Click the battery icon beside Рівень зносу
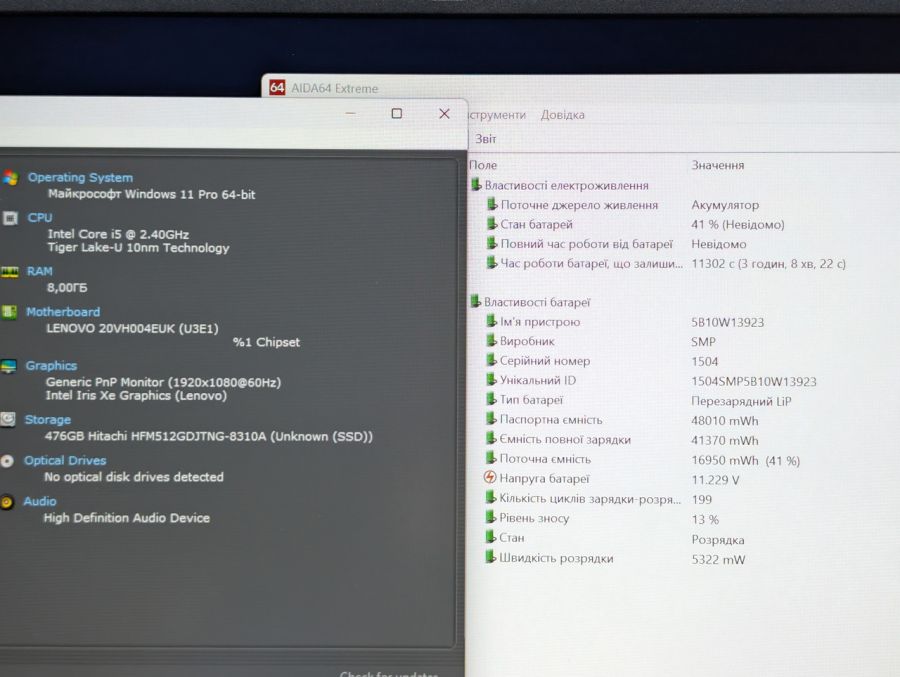This screenshot has height=677, width=900. (x=490, y=517)
